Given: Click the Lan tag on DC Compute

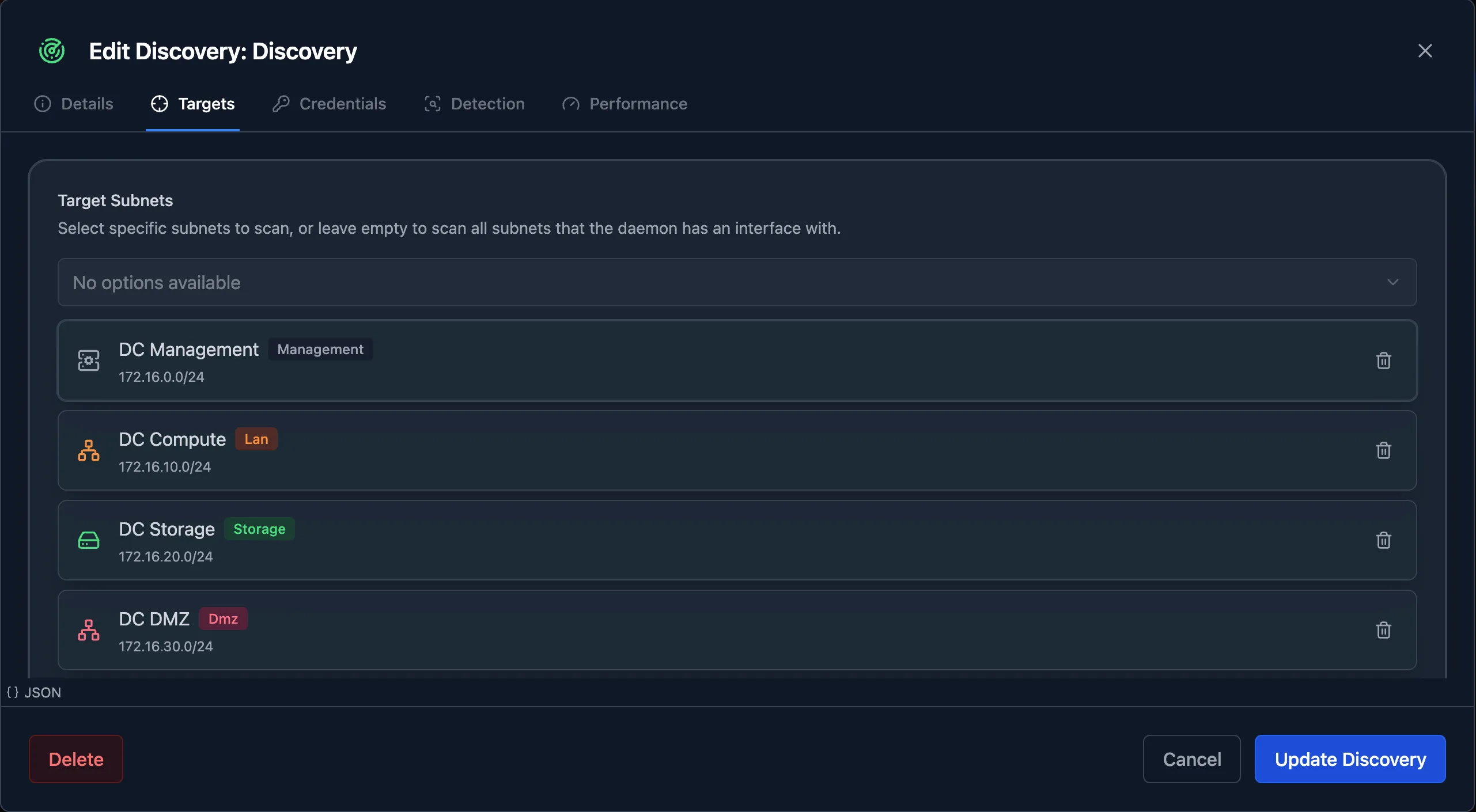Looking at the screenshot, I should point(257,438).
